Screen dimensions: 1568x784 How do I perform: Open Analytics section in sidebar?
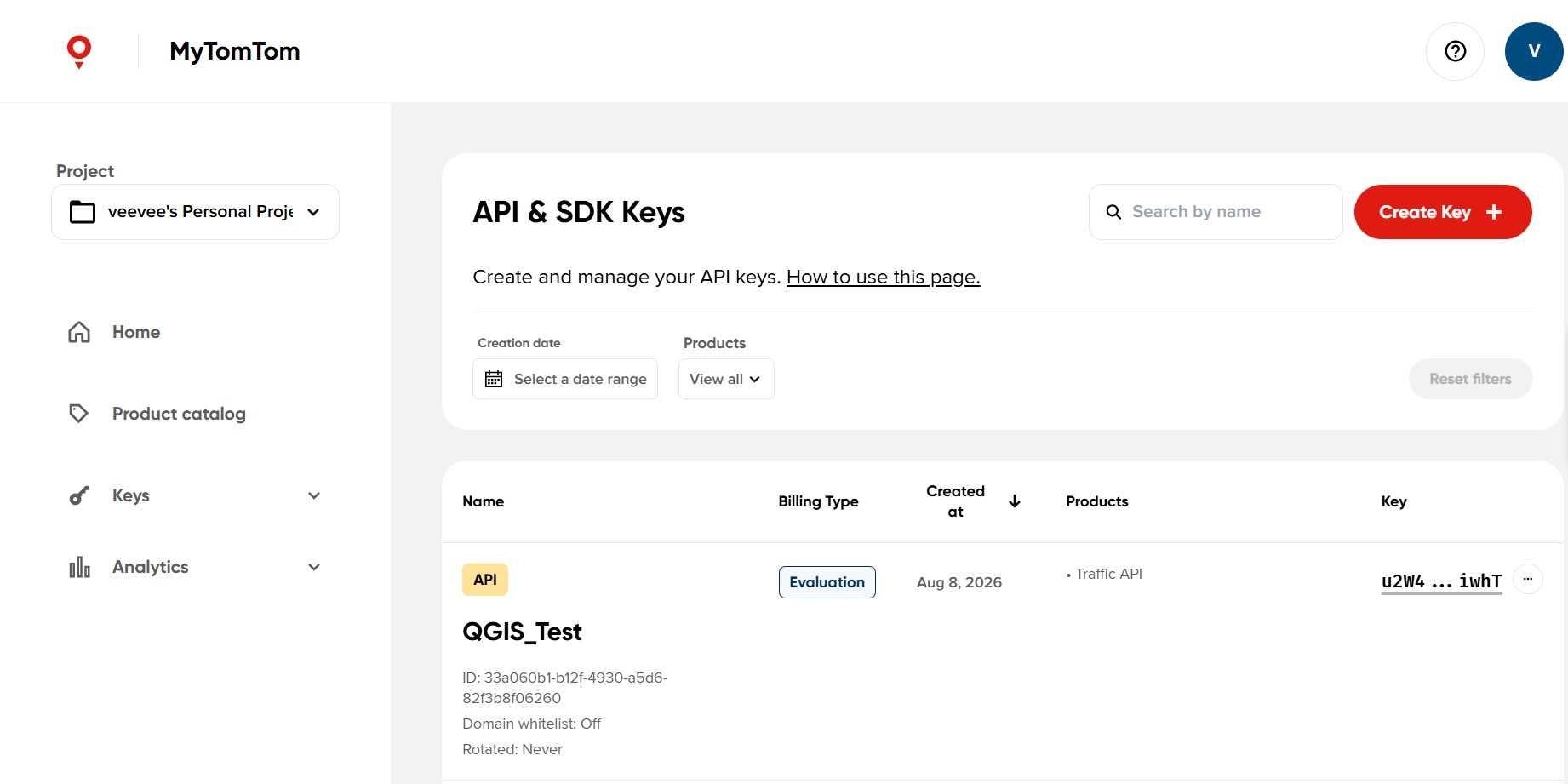[151, 567]
